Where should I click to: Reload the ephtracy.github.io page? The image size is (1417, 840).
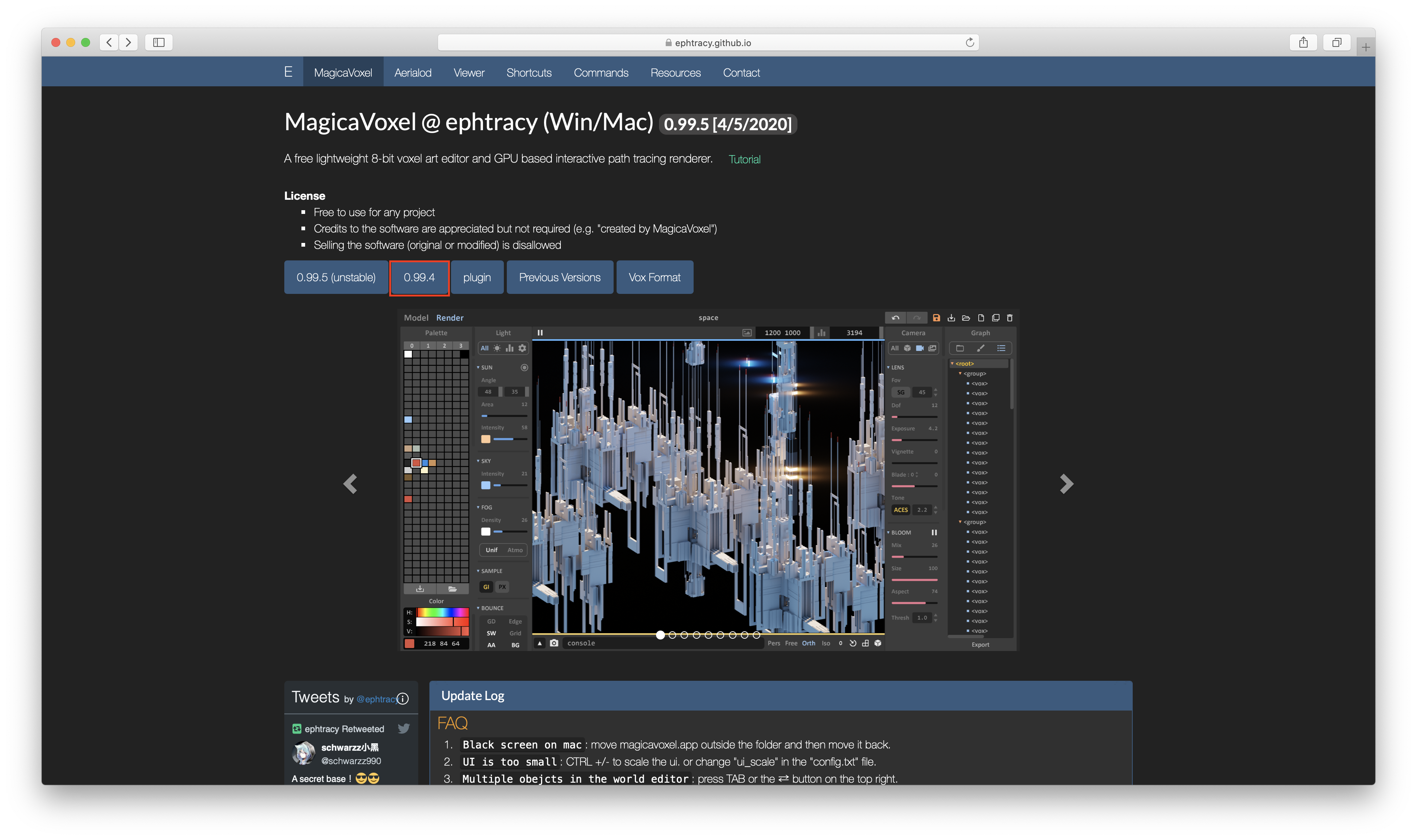(x=969, y=42)
